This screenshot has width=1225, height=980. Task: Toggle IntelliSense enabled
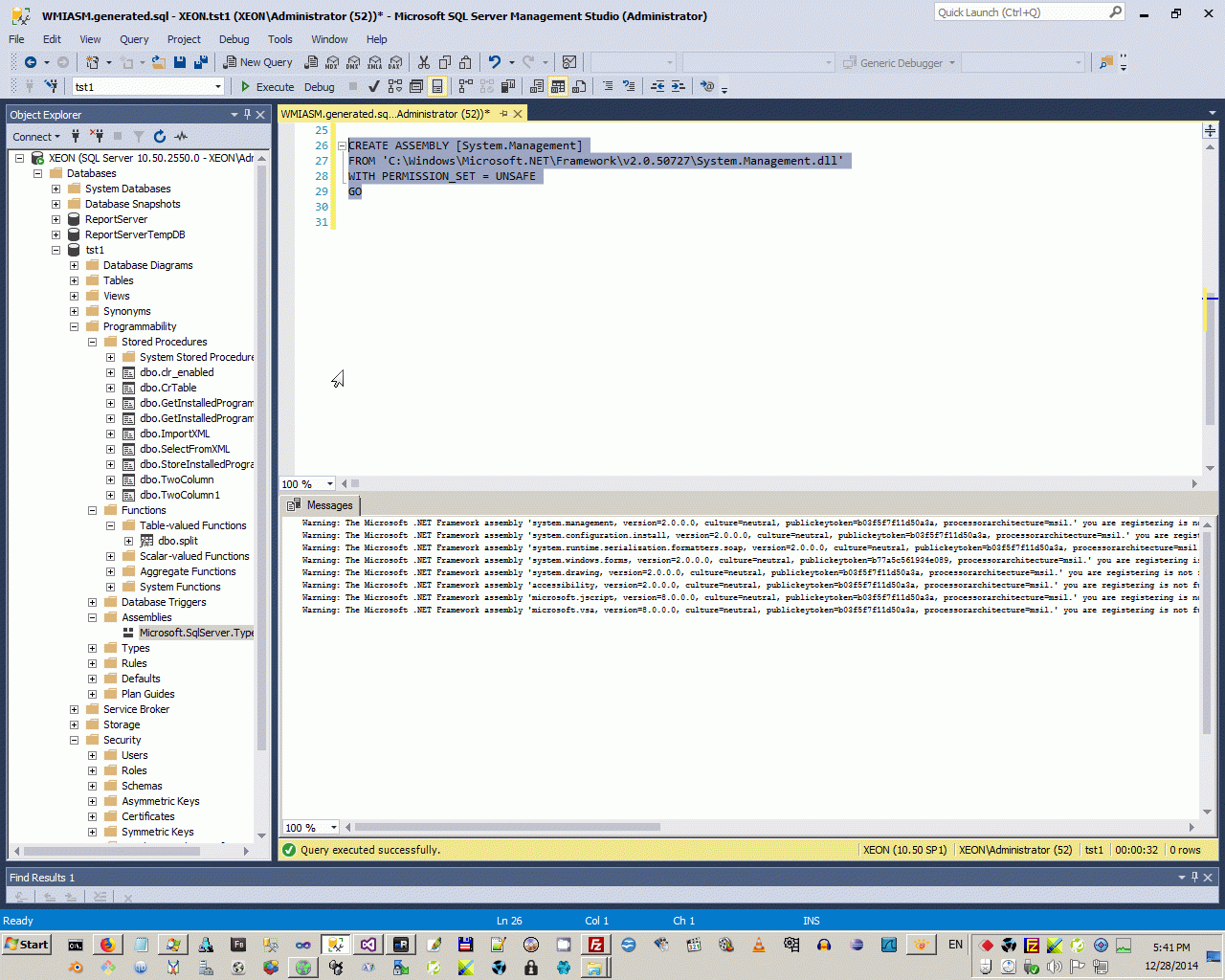pyautogui.click(x=437, y=86)
